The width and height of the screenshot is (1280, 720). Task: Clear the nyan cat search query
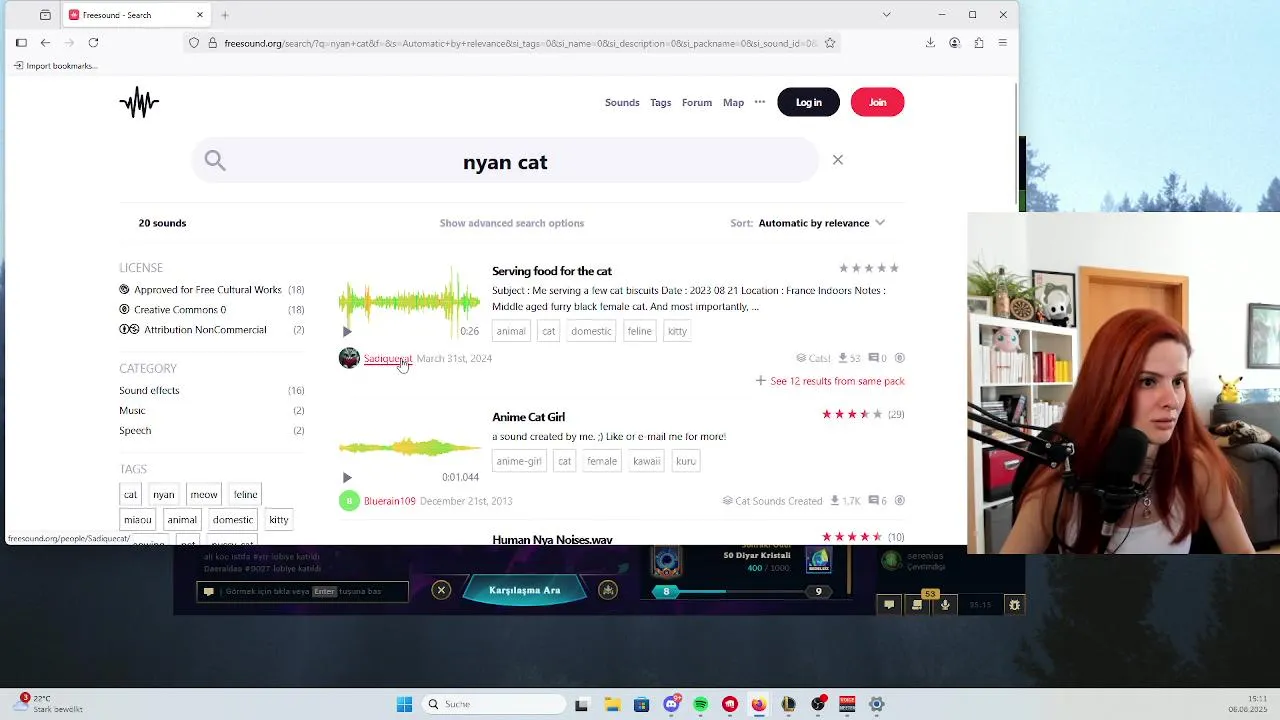[x=838, y=160]
